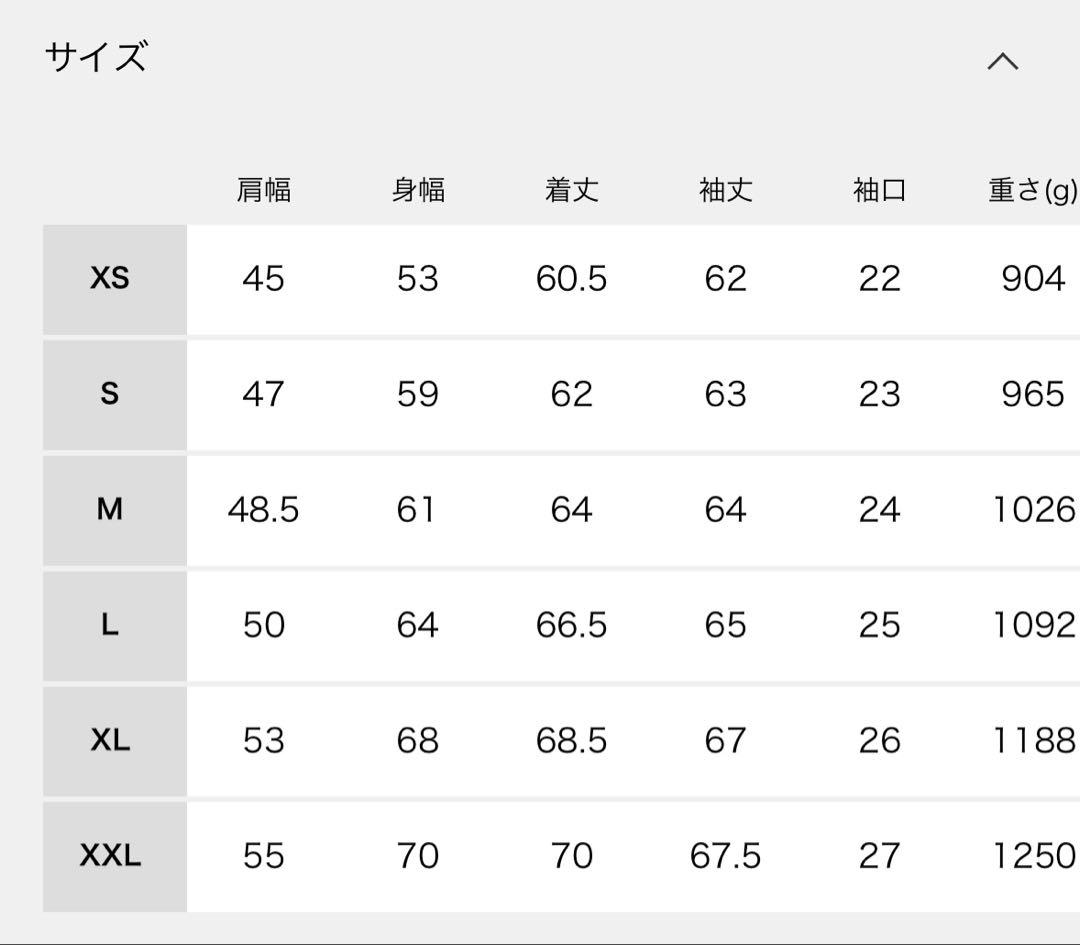Select the 60.5 着丈 value for XS

571,280
